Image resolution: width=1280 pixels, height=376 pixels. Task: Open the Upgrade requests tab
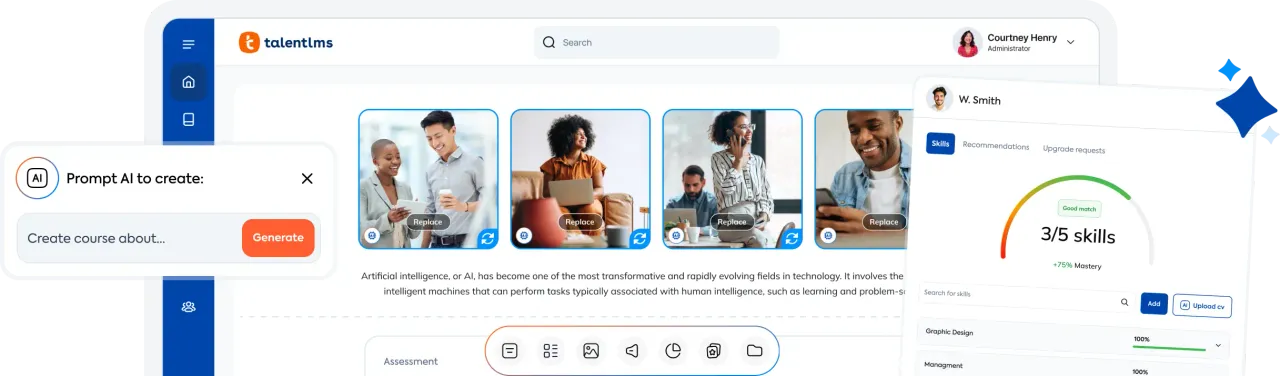[x=1074, y=150]
